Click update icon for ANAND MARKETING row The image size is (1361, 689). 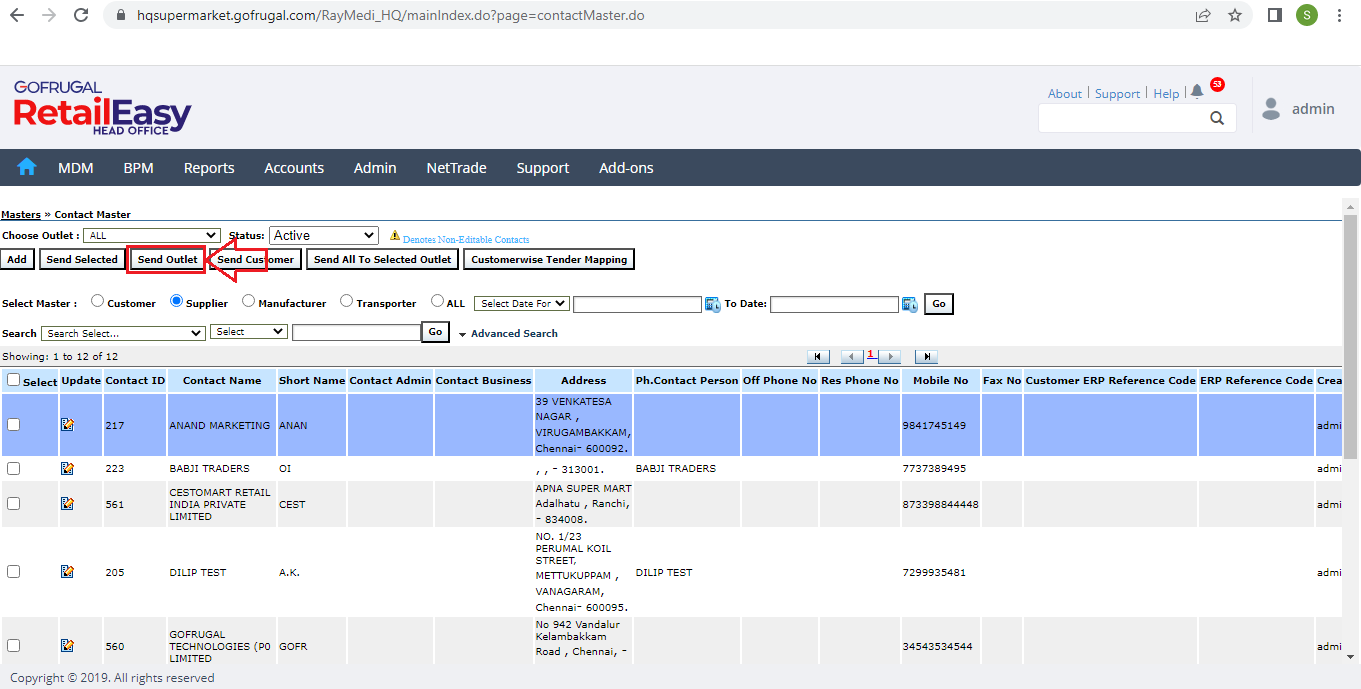(67, 425)
